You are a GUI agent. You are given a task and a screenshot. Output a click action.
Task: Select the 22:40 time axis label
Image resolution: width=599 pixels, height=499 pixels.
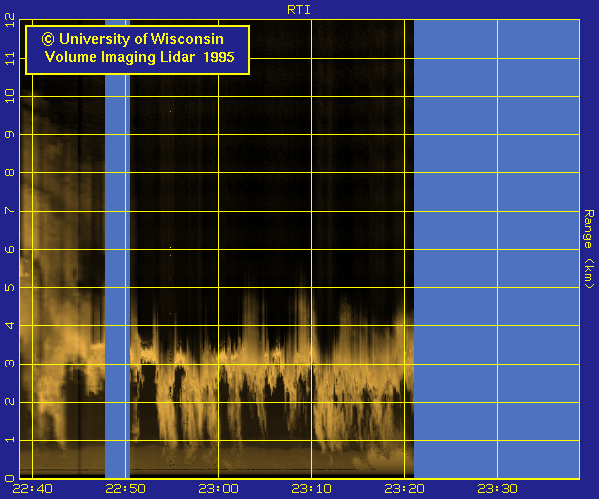[32, 489]
